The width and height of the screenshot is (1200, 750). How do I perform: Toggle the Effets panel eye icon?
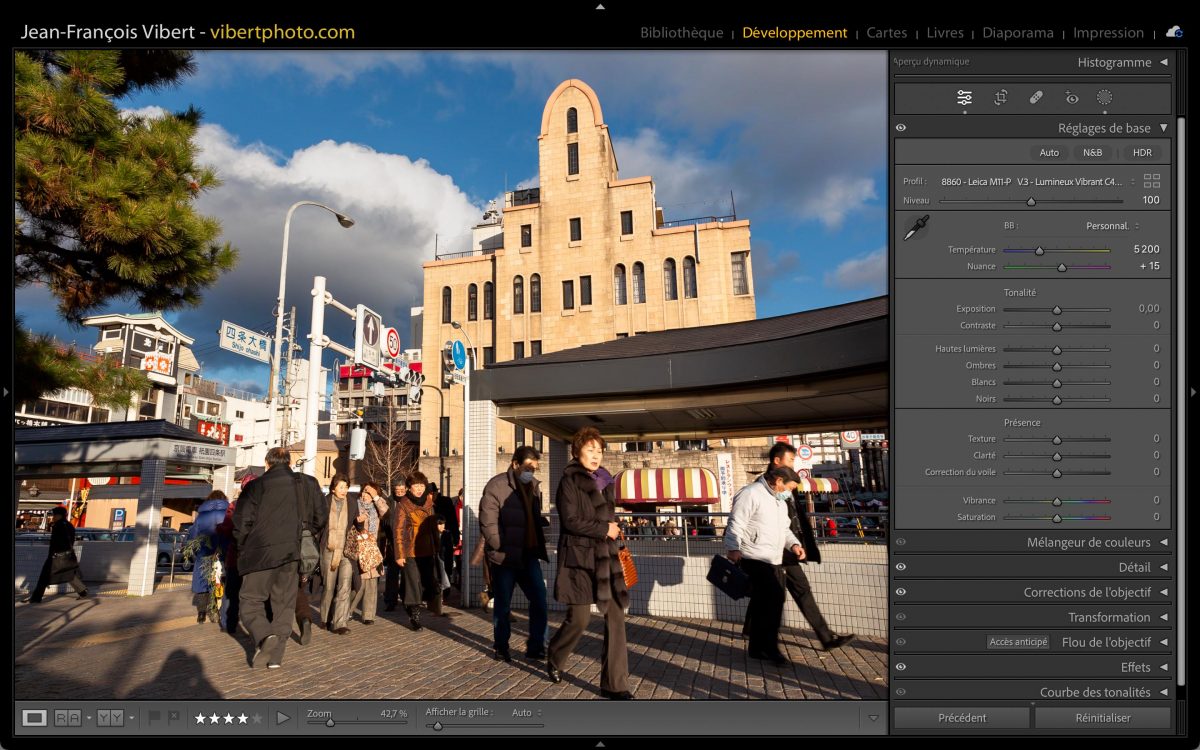[901, 667]
